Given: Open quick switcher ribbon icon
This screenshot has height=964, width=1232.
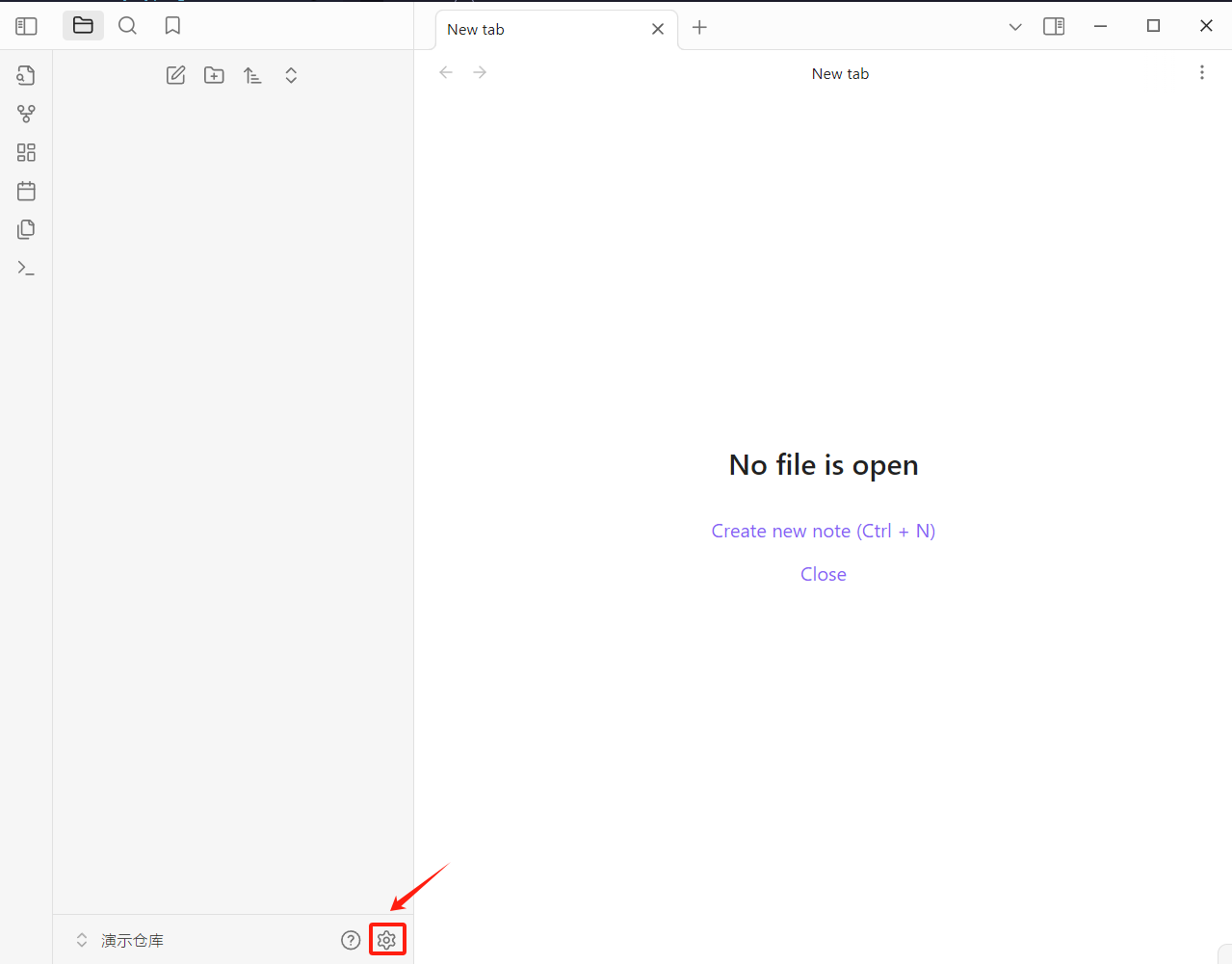Looking at the screenshot, I should tap(26, 75).
